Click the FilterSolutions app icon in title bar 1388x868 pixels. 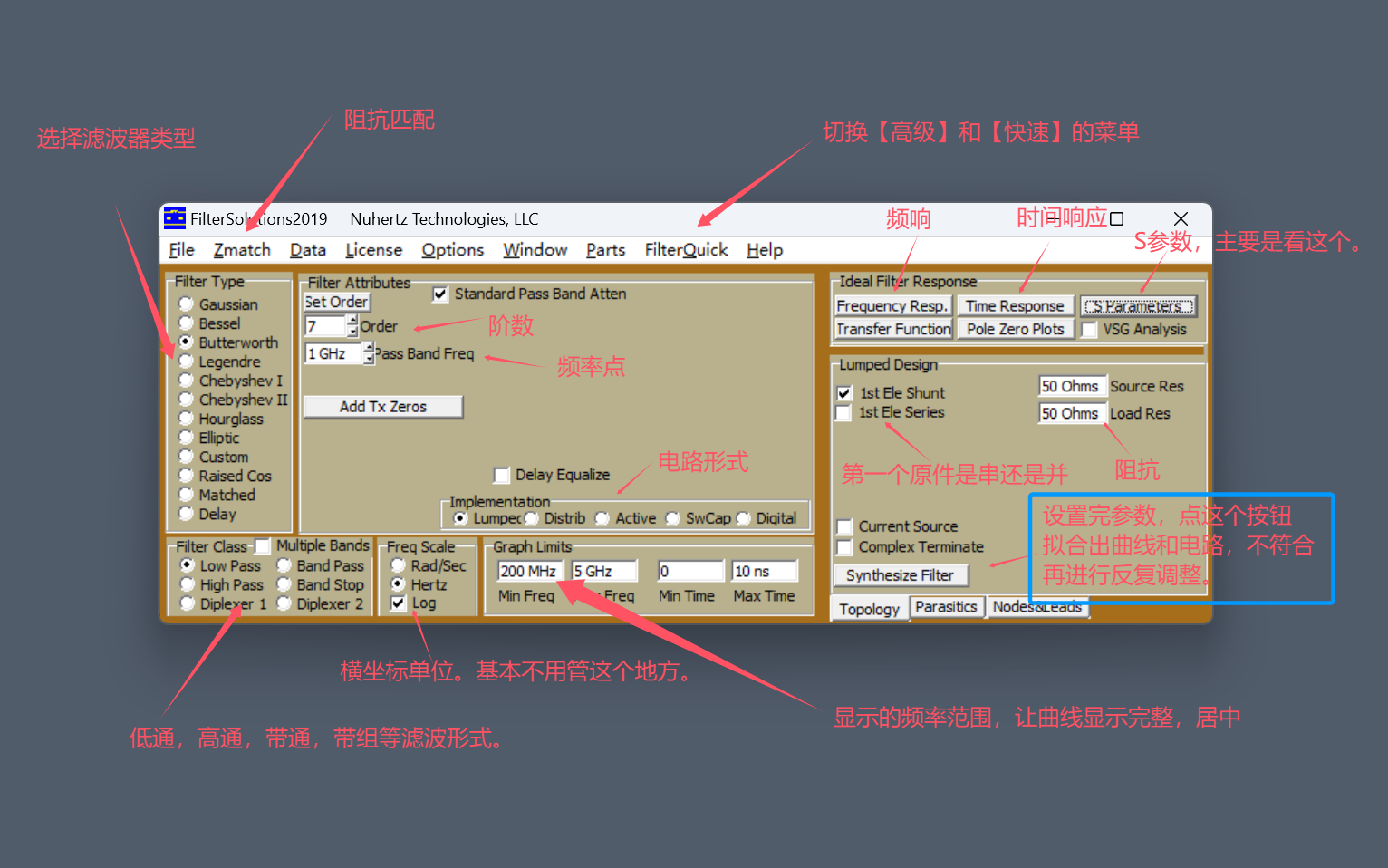point(175,218)
